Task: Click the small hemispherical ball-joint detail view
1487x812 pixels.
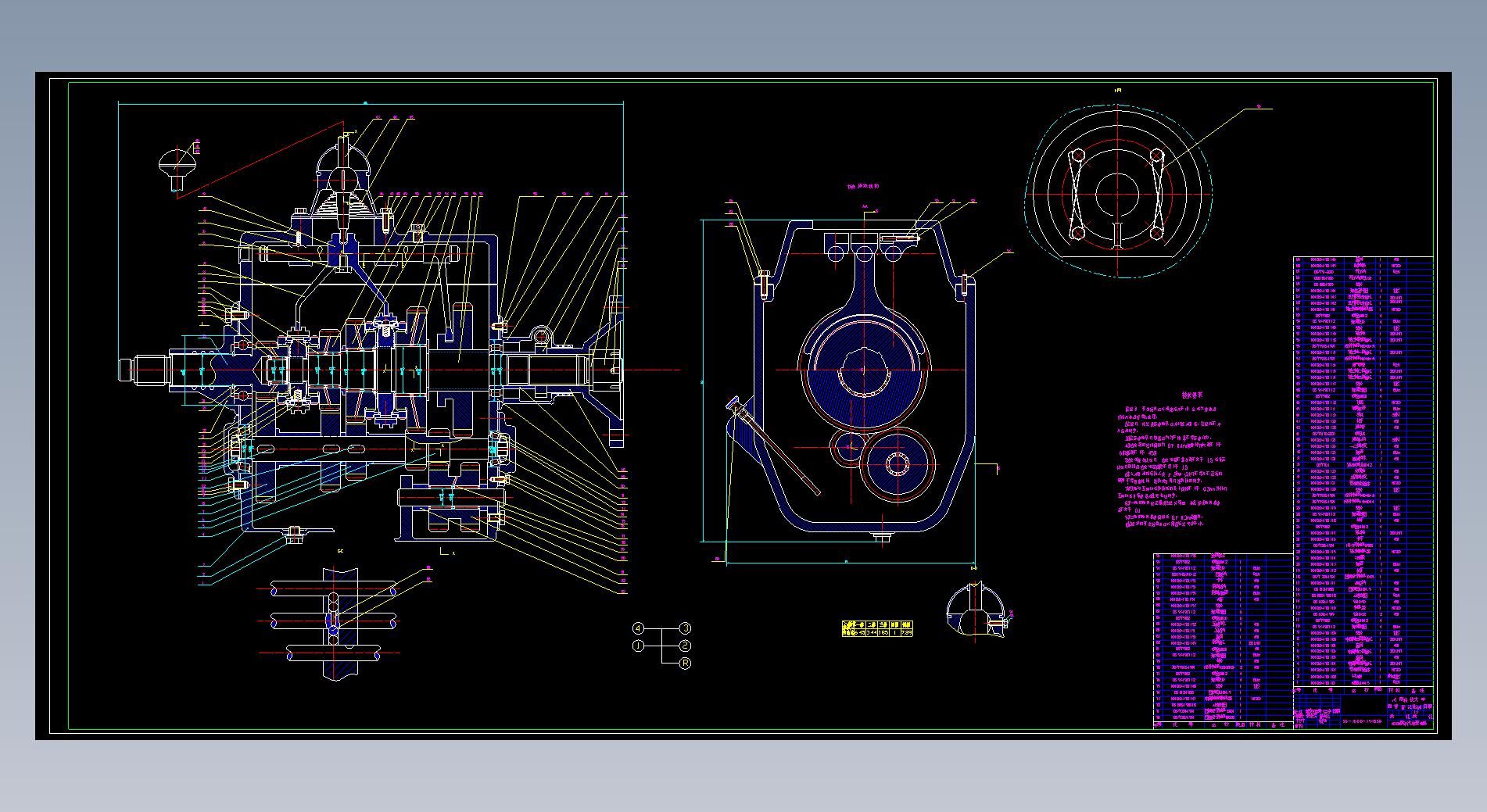Action: coord(974,611)
